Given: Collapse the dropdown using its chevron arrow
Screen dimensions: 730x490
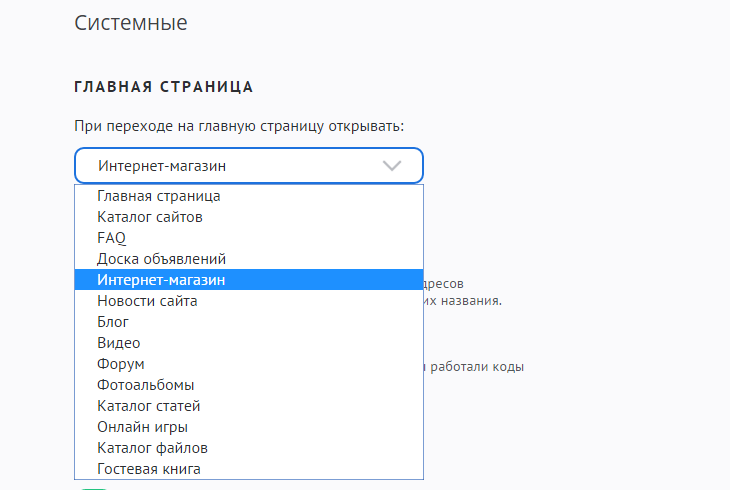Looking at the screenshot, I should pyautogui.click(x=393, y=166).
